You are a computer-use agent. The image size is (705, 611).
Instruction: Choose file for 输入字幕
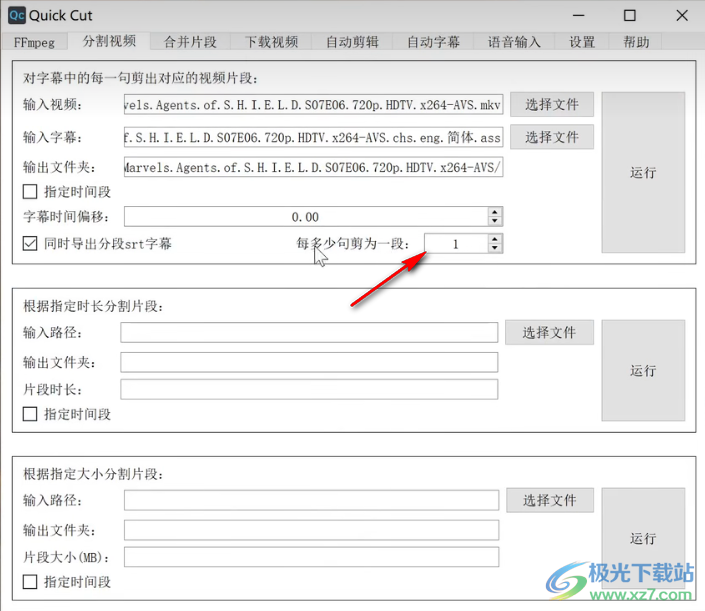(x=552, y=137)
